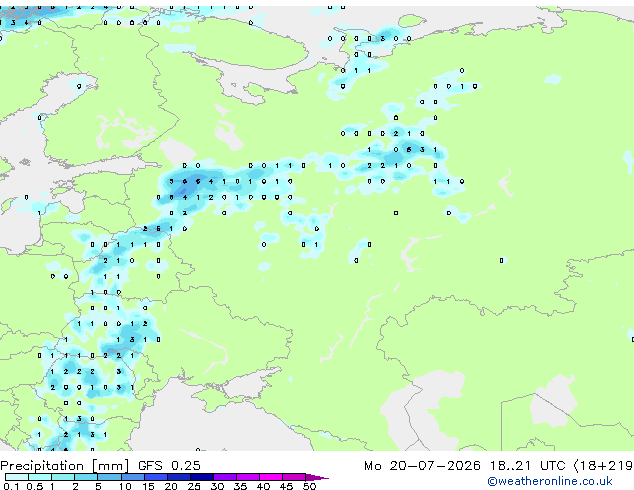Click the legend value "50"

pos(309,486)
